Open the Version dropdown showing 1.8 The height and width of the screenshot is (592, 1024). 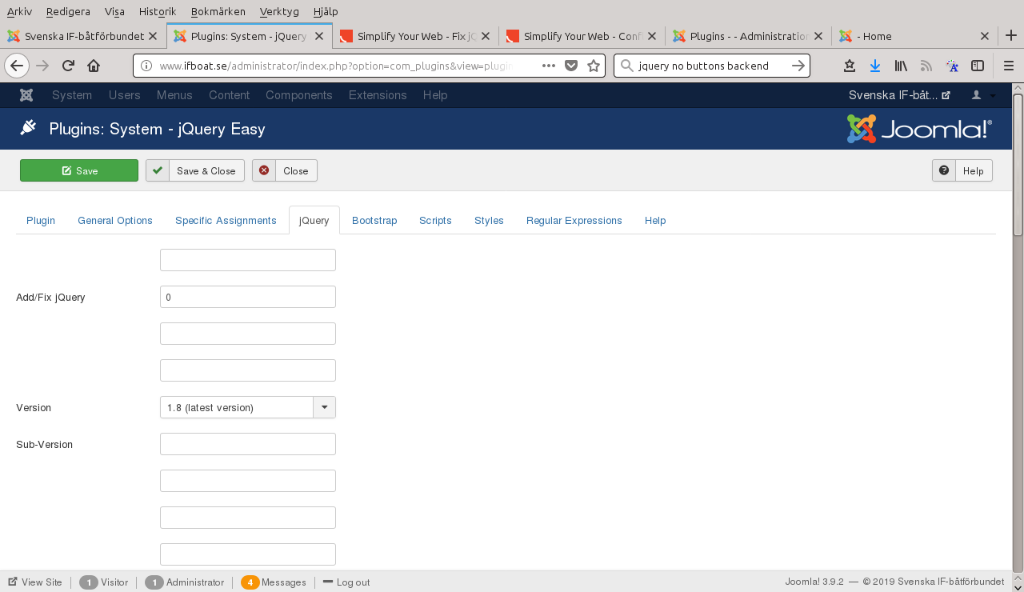click(247, 408)
